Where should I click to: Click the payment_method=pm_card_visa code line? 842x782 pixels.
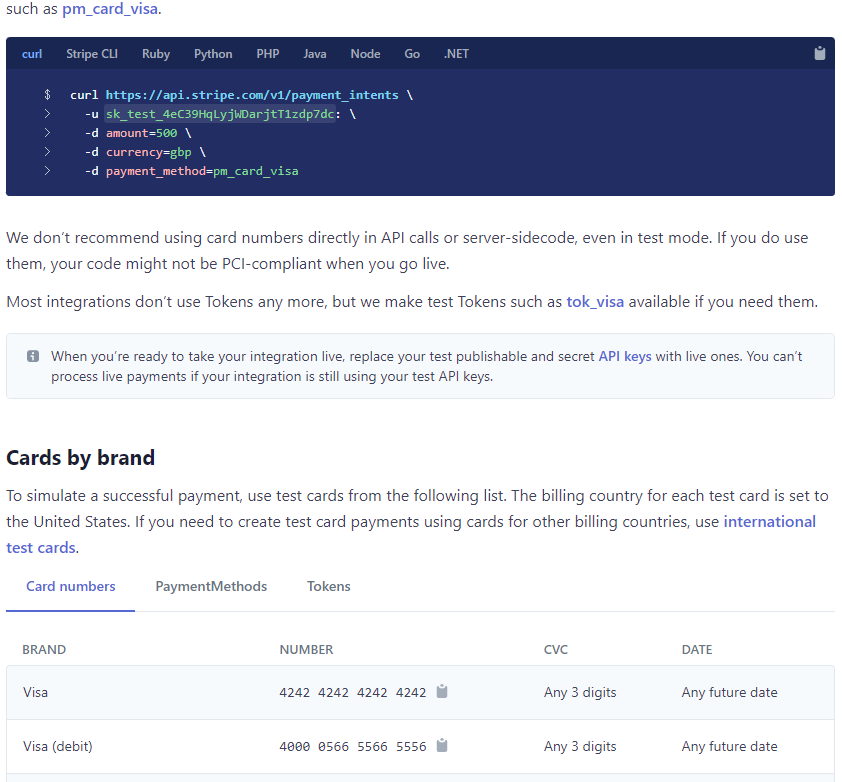(x=202, y=171)
